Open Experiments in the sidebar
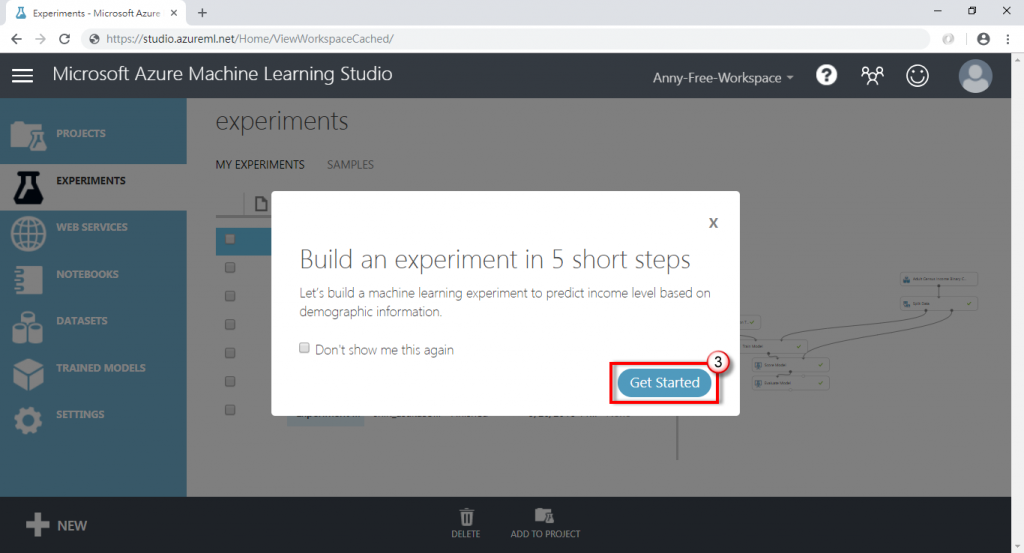This screenshot has width=1024, height=553. click(x=93, y=186)
